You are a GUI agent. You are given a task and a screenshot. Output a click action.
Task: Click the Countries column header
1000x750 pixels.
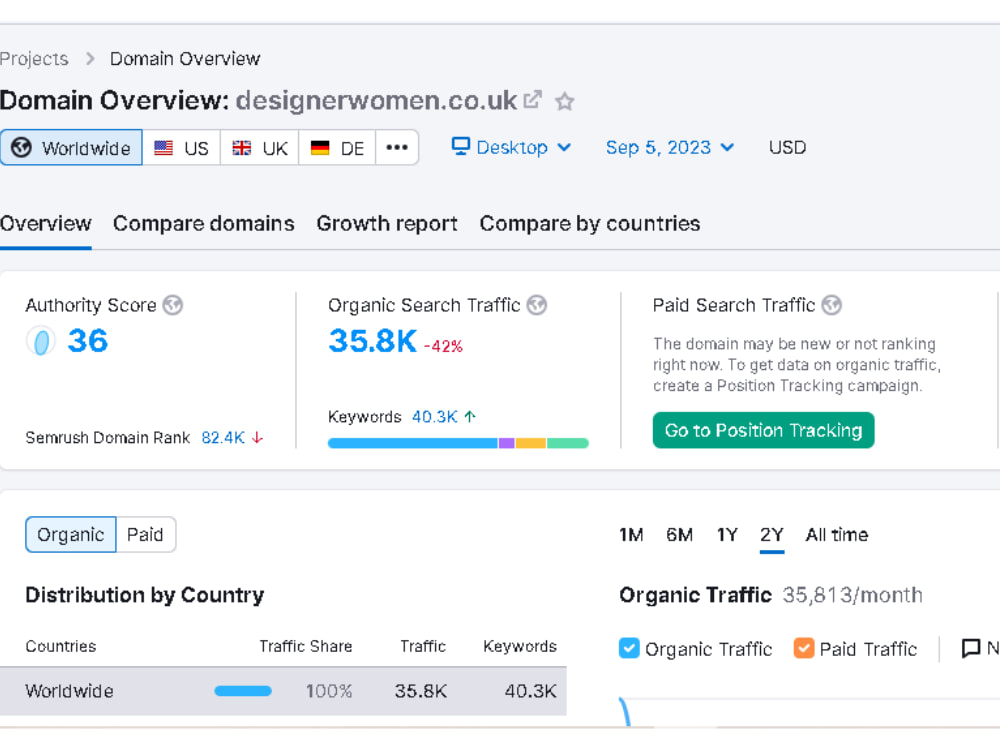(61, 646)
